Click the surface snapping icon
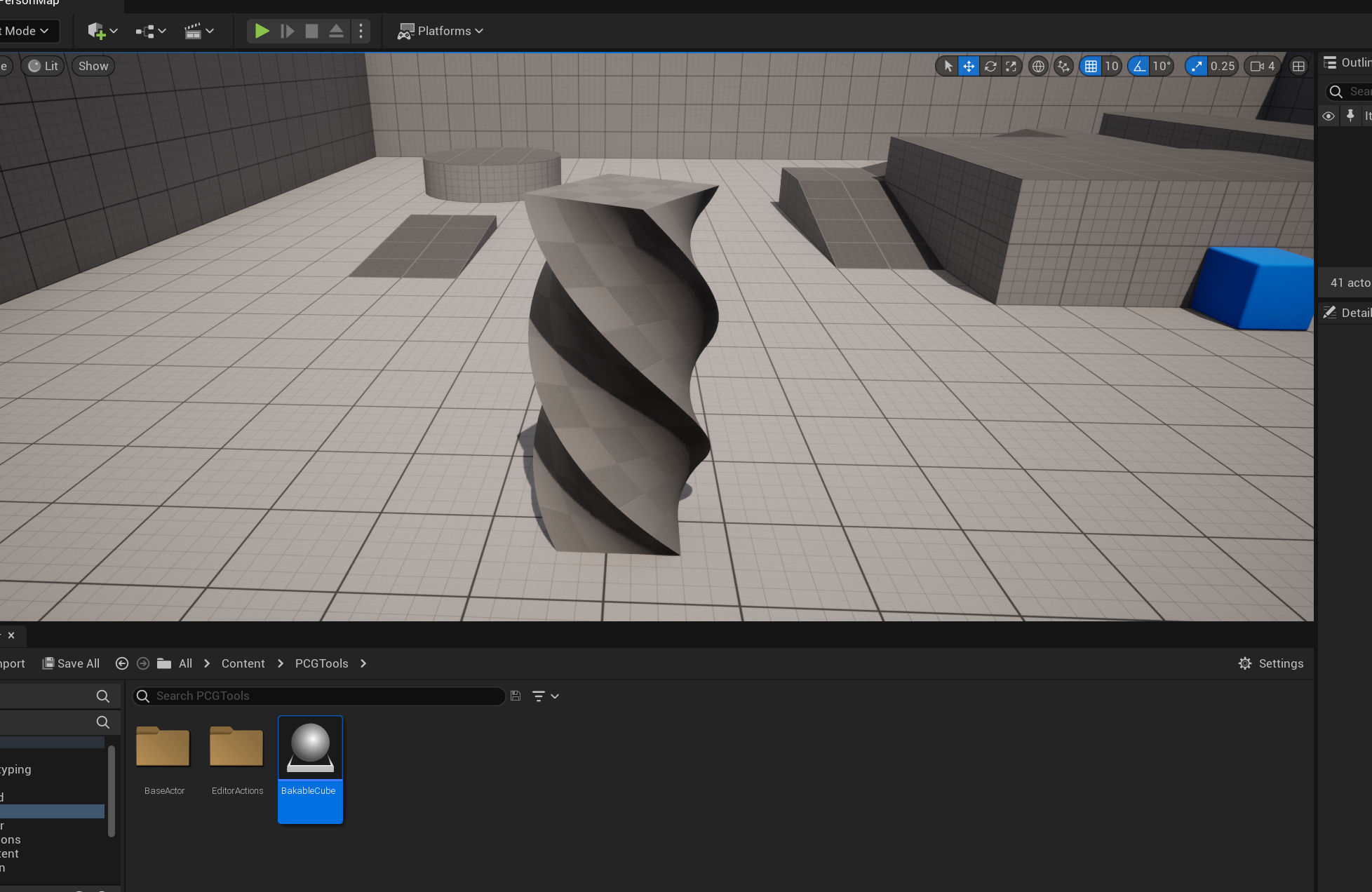 tap(1063, 66)
